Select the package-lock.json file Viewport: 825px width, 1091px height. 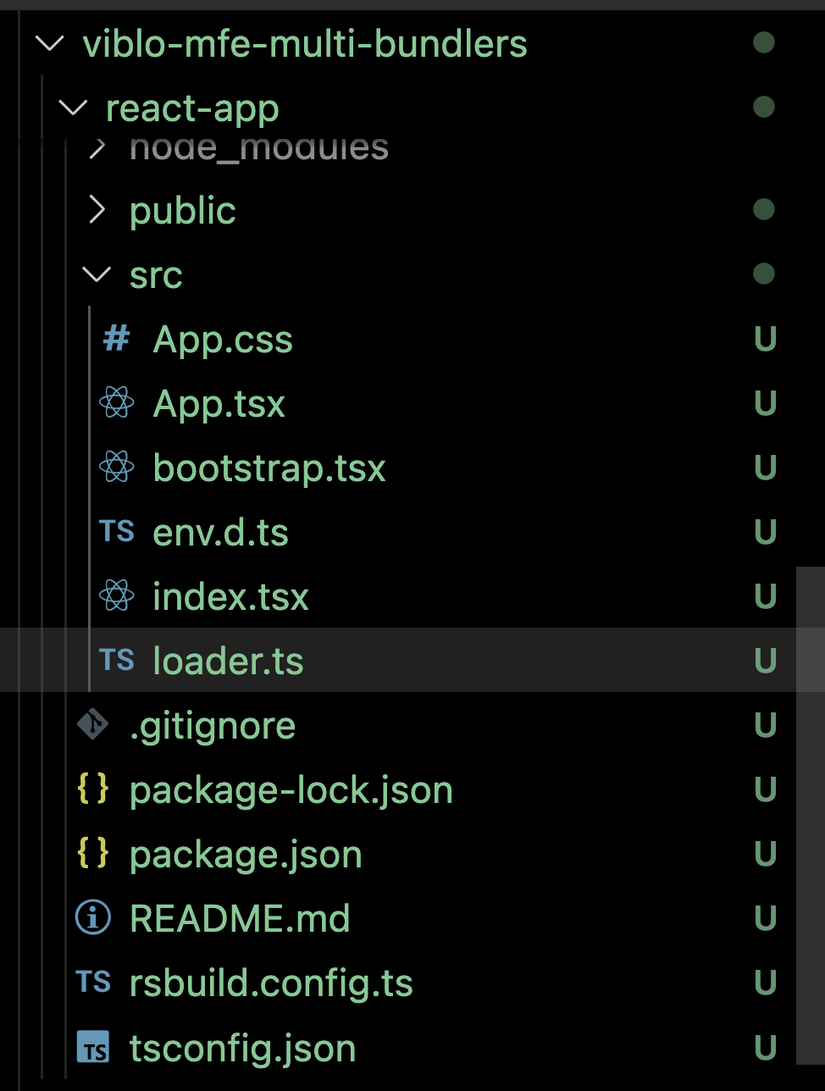click(290, 789)
